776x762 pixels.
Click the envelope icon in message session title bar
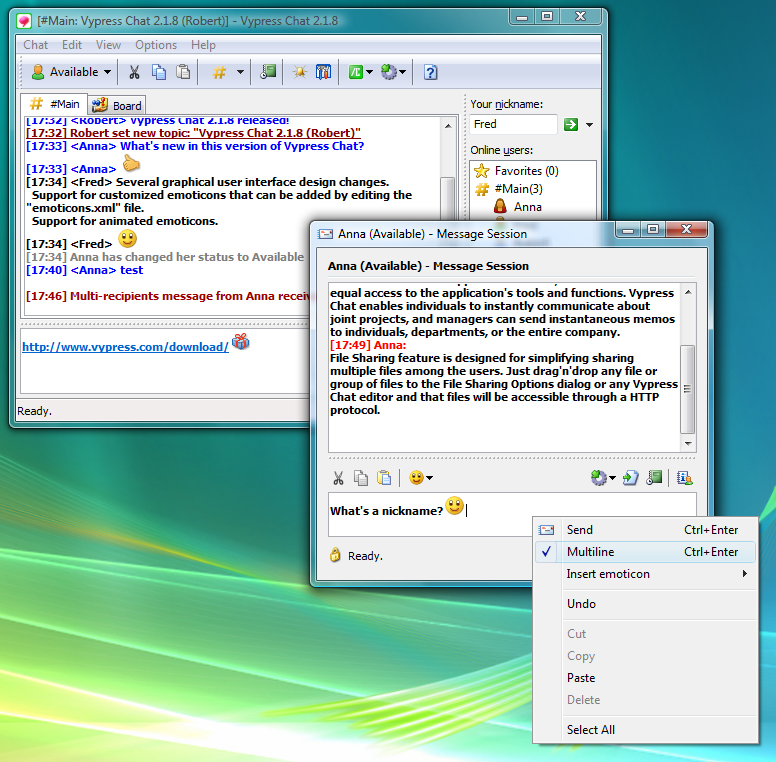[325, 234]
